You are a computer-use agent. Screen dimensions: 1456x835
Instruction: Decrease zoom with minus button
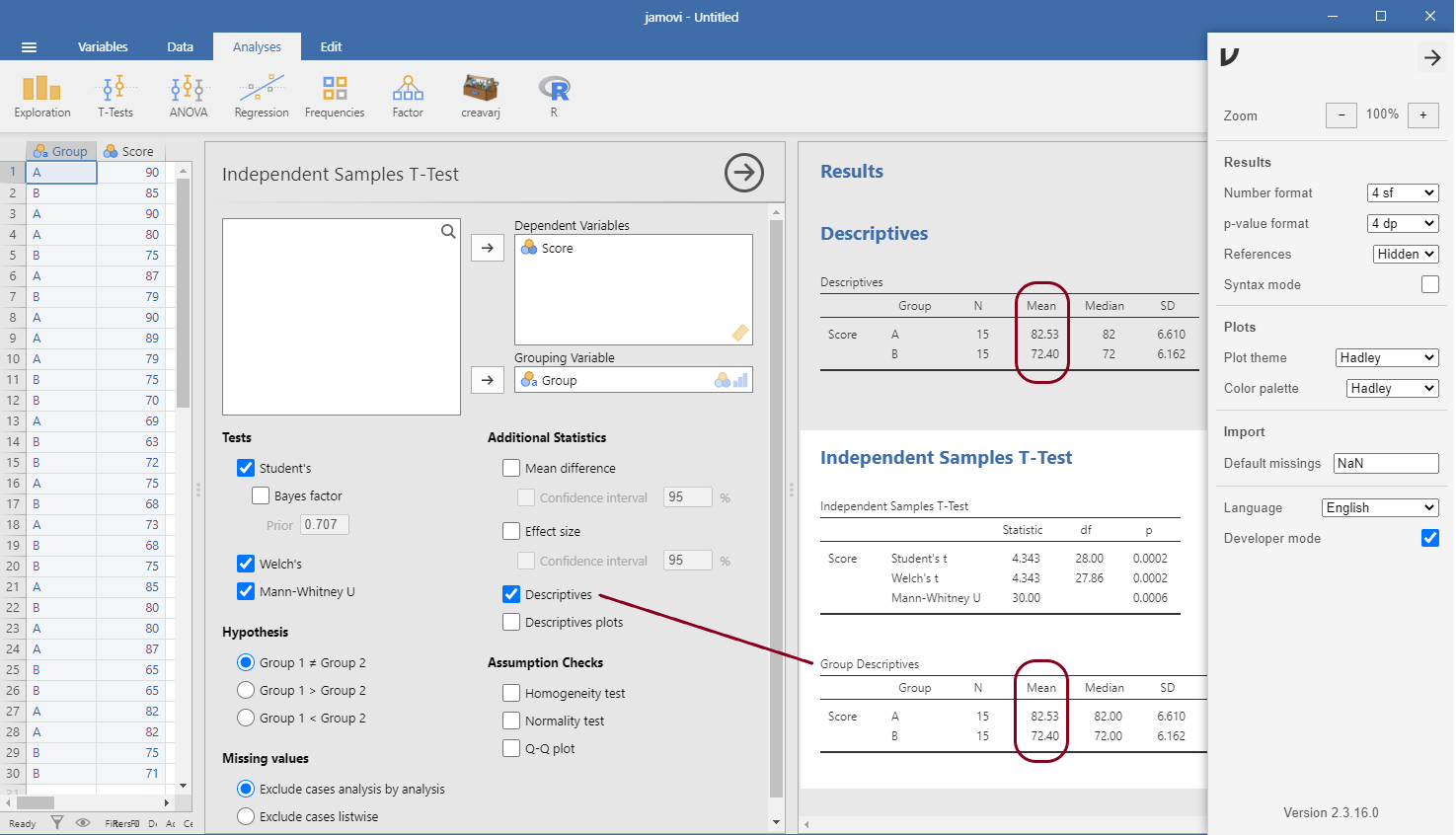(1341, 115)
